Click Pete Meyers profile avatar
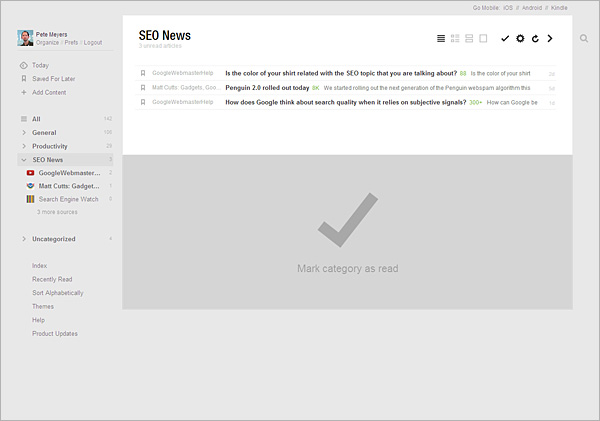The width and height of the screenshot is (600, 421). (25, 38)
